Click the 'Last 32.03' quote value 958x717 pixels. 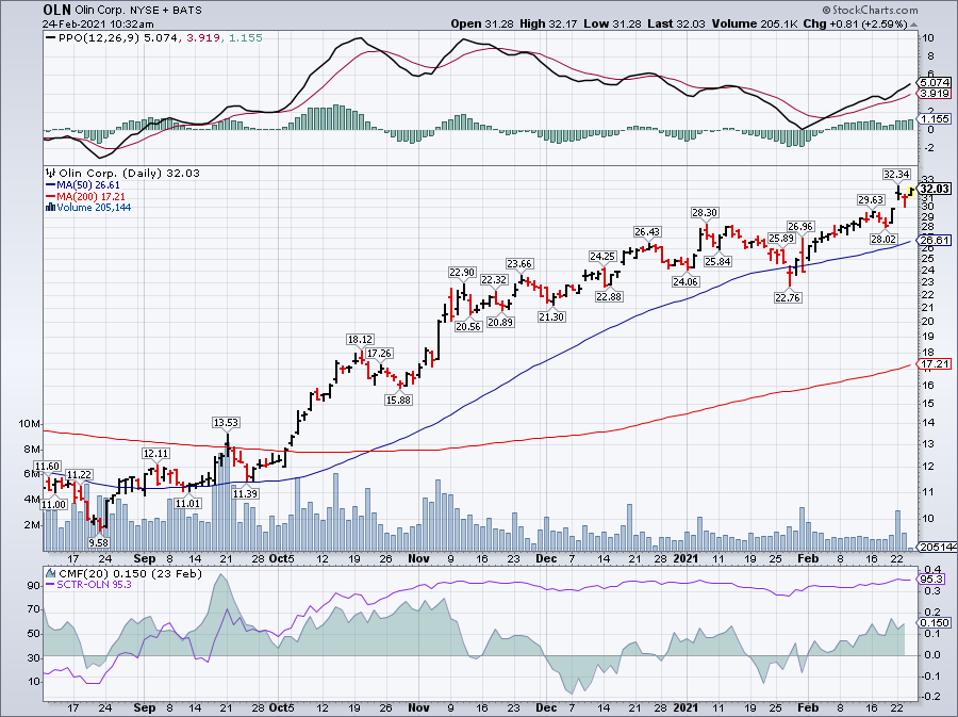pyautogui.click(x=676, y=24)
